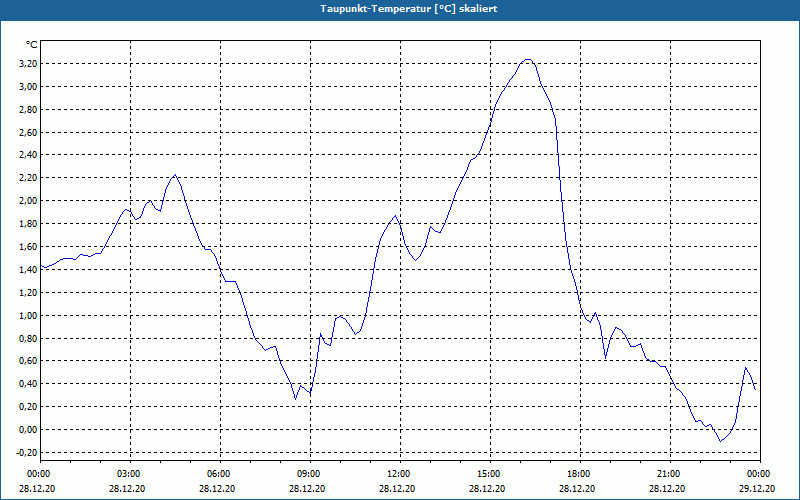Select the 0,20 y-axis label

29,407
